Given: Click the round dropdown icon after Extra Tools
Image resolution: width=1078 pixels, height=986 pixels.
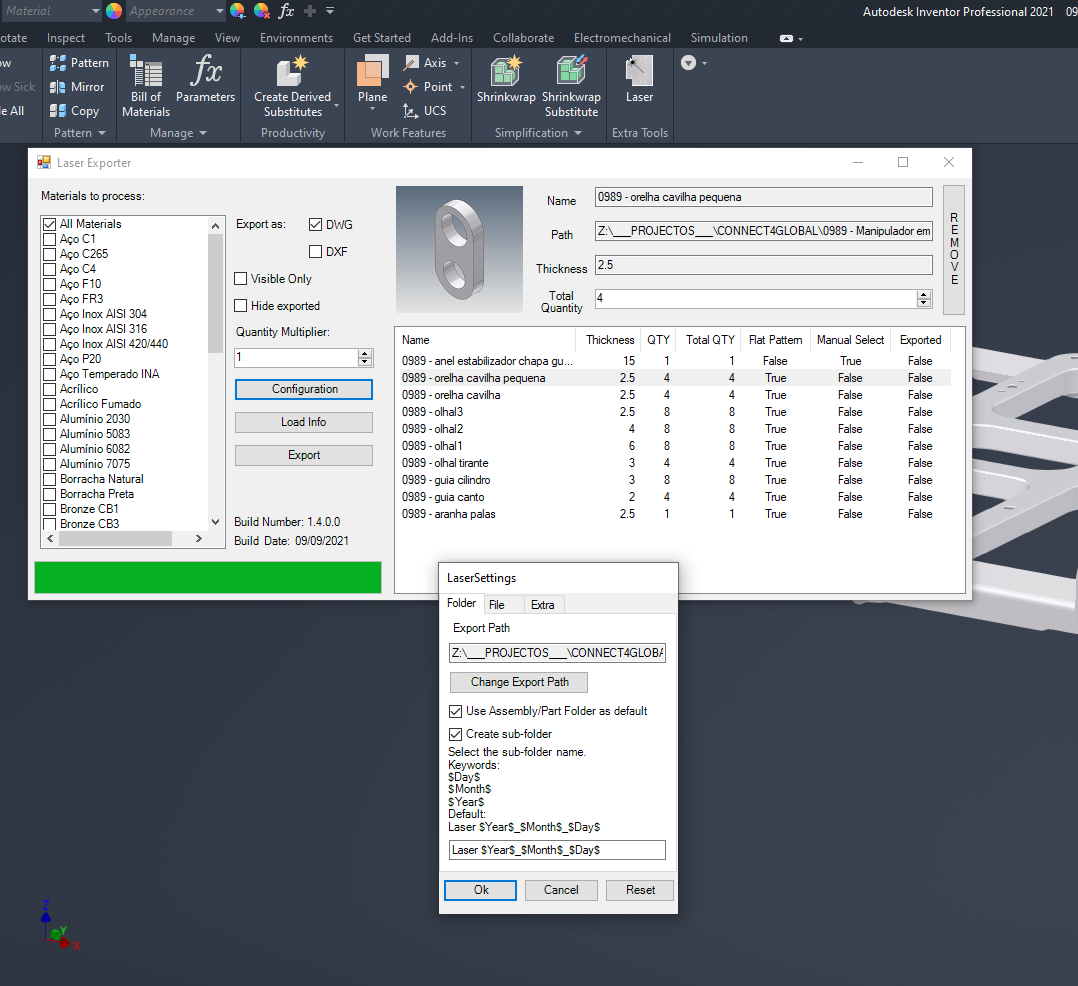Looking at the screenshot, I should pyautogui.click(x=688, y=63).
